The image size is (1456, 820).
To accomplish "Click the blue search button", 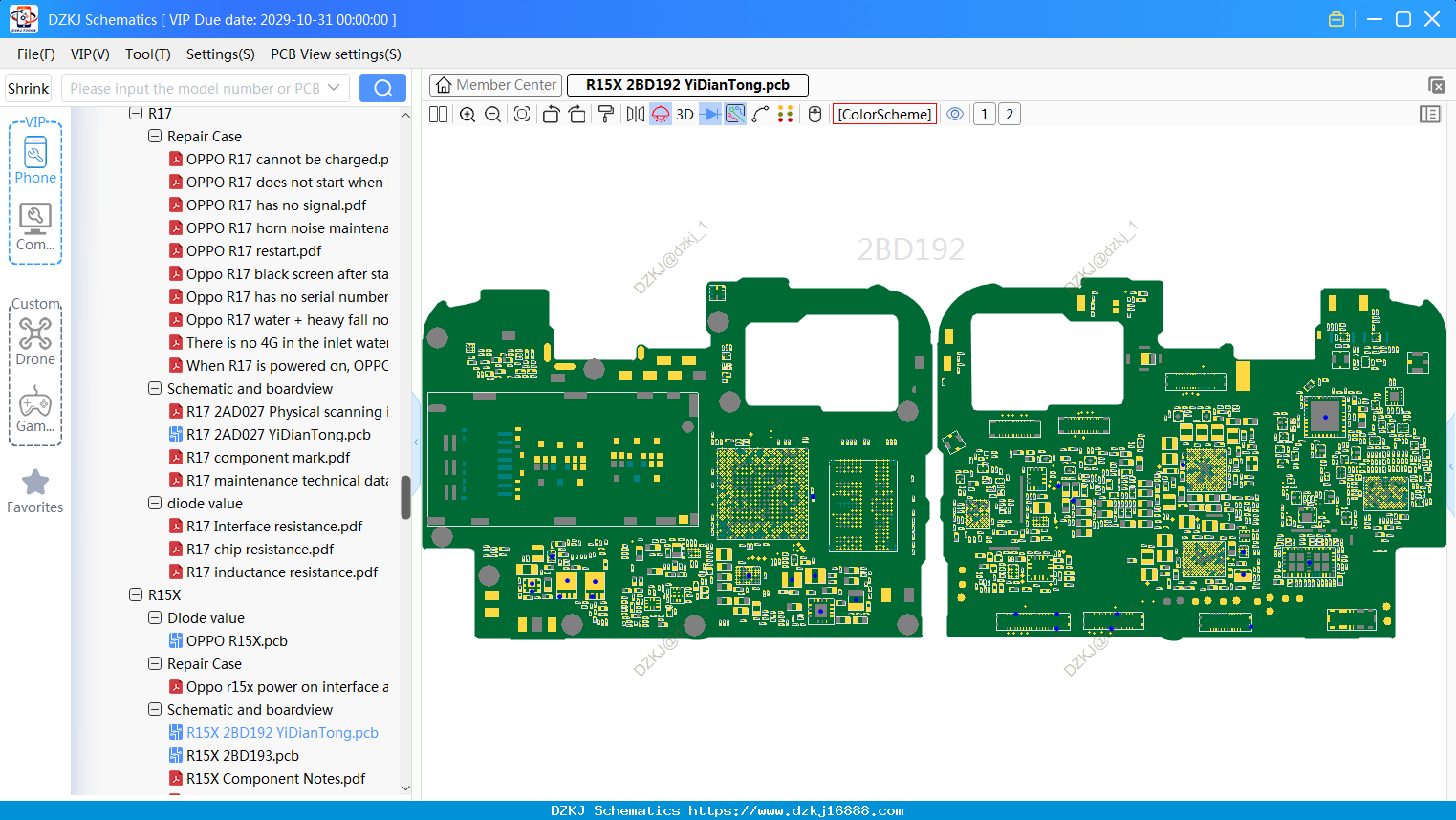I will point(382,88).
